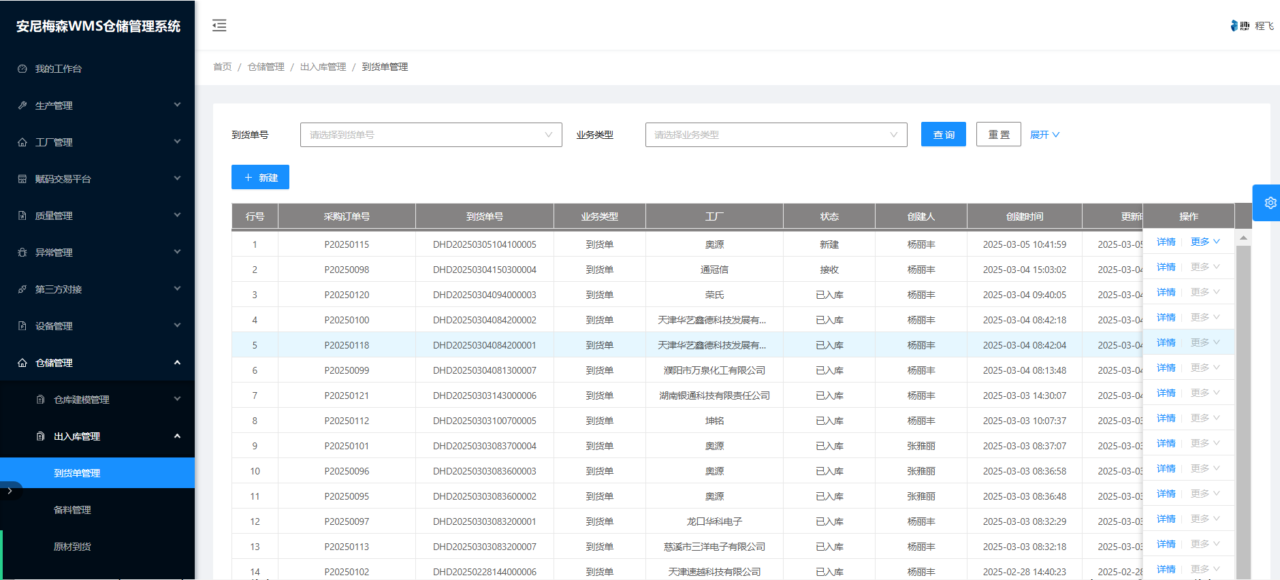This screenshot has width=1280, height=580.
Task: Click cell DHD20250304150300004
Action: tap(485, 269)
